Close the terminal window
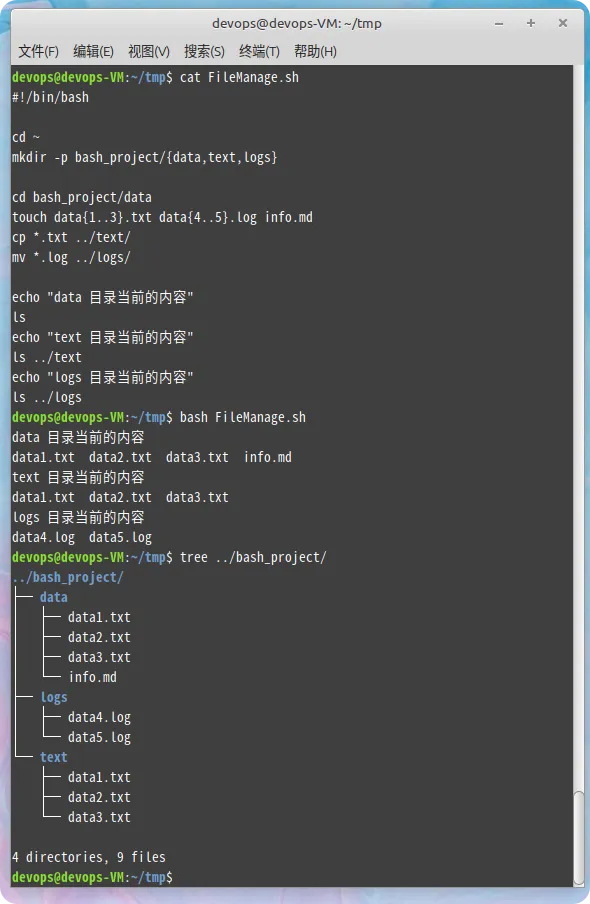The height and width of the screenshot is (904, 590). (x=563, y=23)
